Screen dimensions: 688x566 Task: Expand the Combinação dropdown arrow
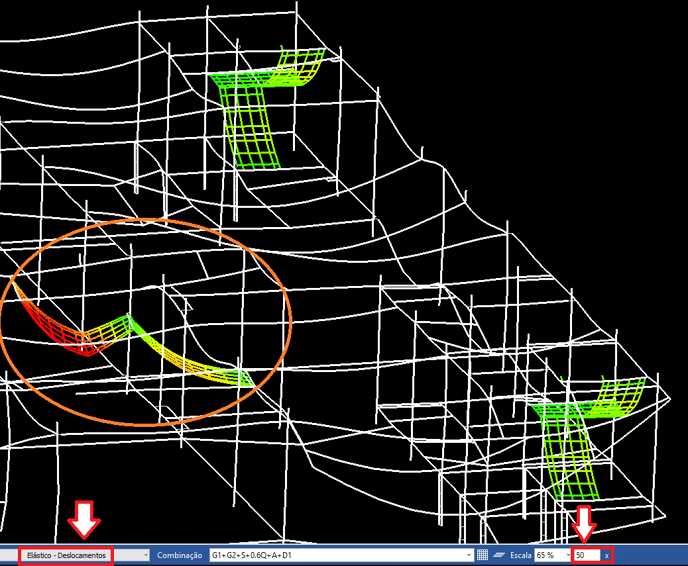pos(469,555)
